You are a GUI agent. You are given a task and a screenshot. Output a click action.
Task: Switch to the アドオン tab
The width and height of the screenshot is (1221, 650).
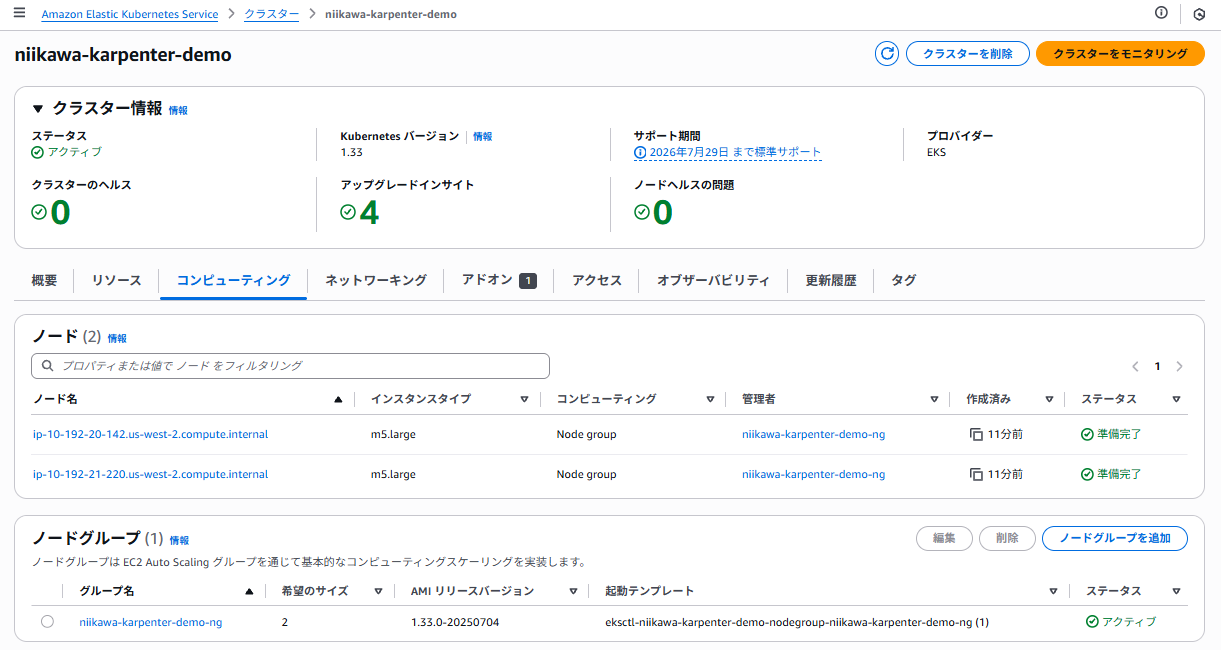click(x=499, y=281)
